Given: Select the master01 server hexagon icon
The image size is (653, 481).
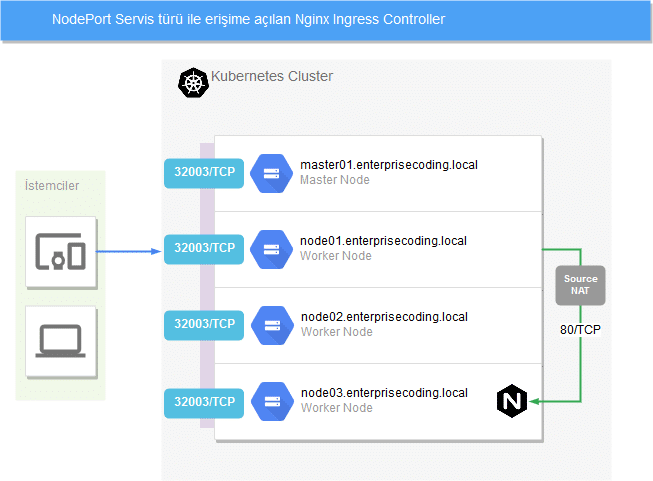Looking at the screenshot, I should point(271,173).
